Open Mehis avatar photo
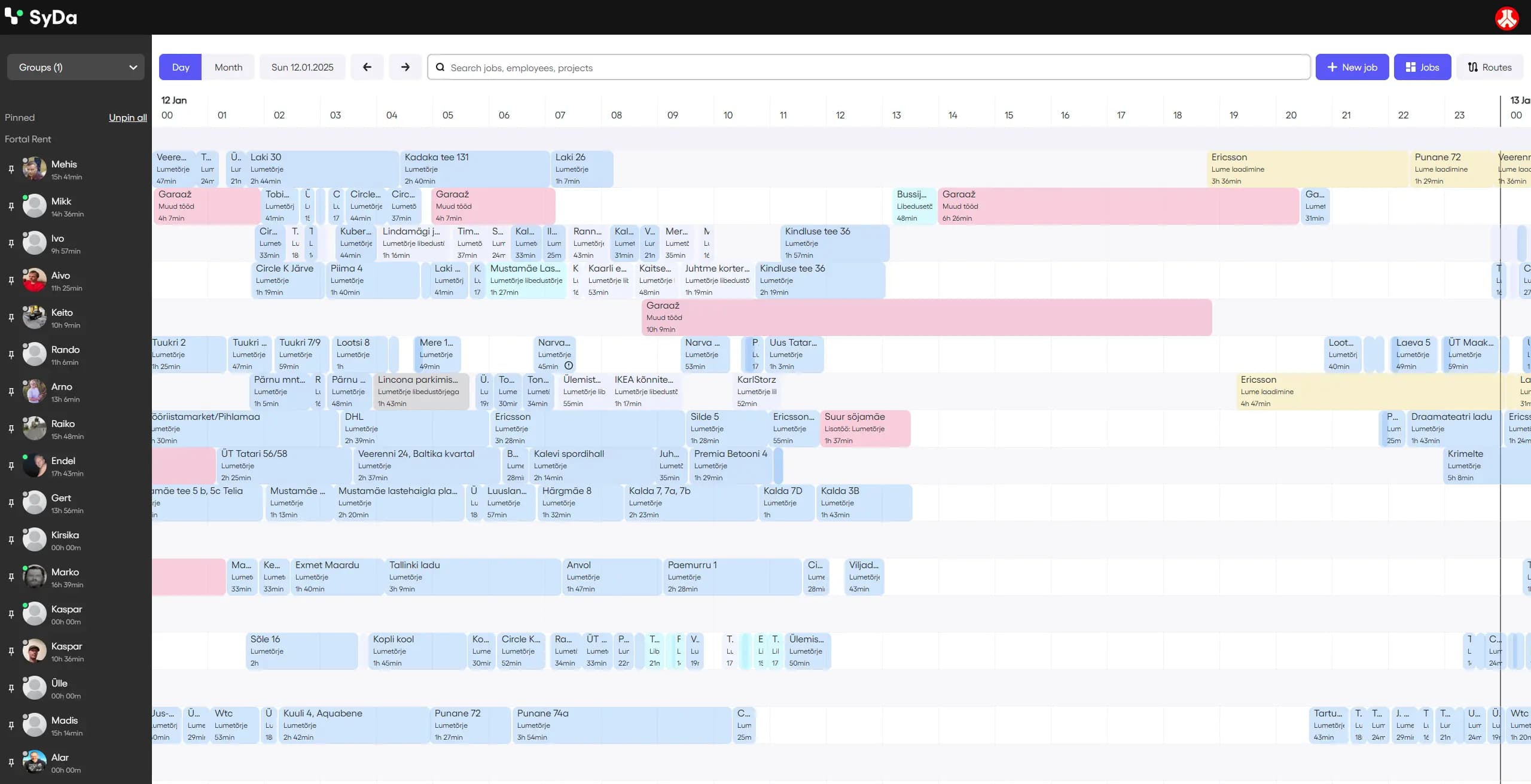 [x=35, y=169]
